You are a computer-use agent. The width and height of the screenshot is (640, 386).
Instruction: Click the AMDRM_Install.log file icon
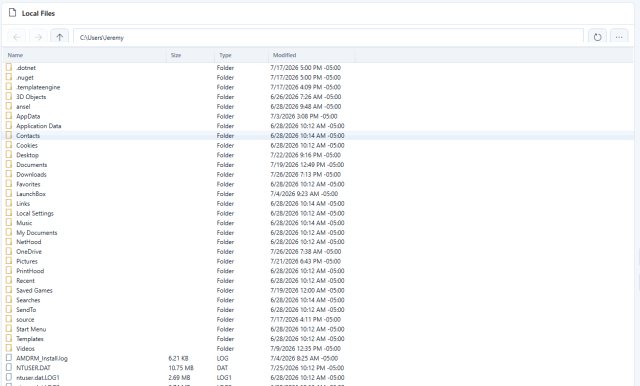tap(9, 358)
